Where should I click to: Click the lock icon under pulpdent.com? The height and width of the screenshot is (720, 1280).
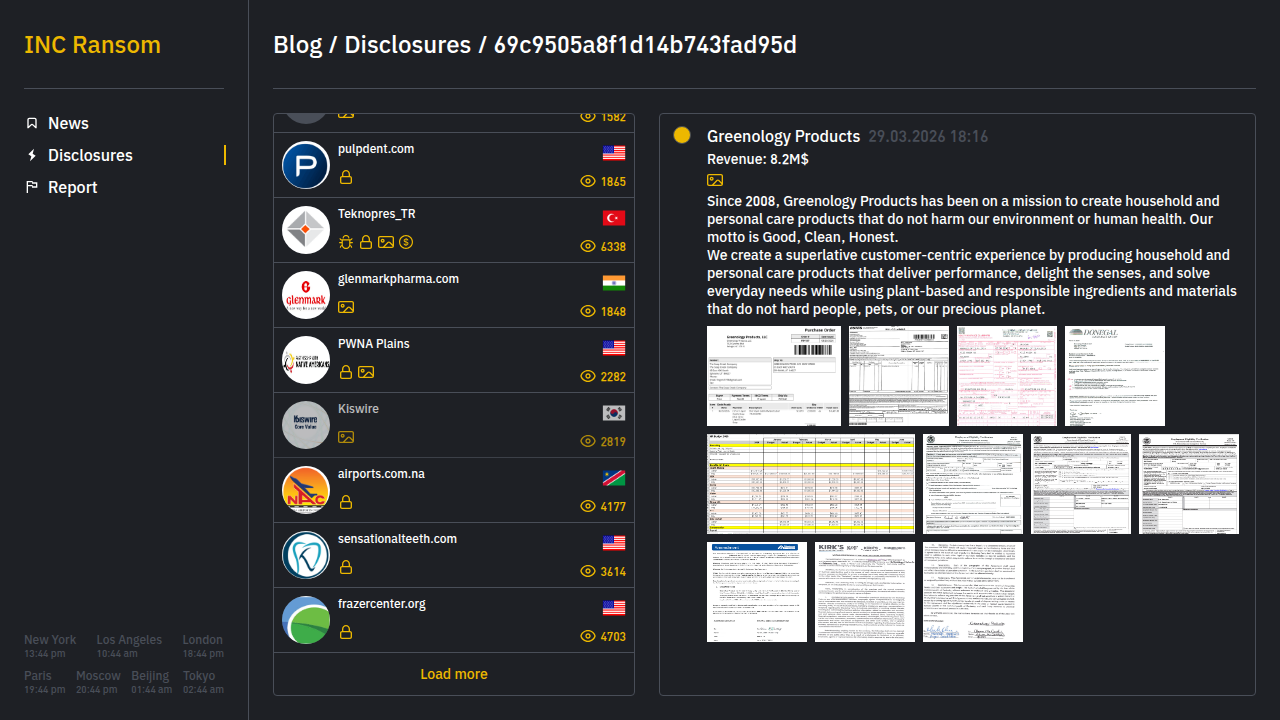click(x=346, y=177)
